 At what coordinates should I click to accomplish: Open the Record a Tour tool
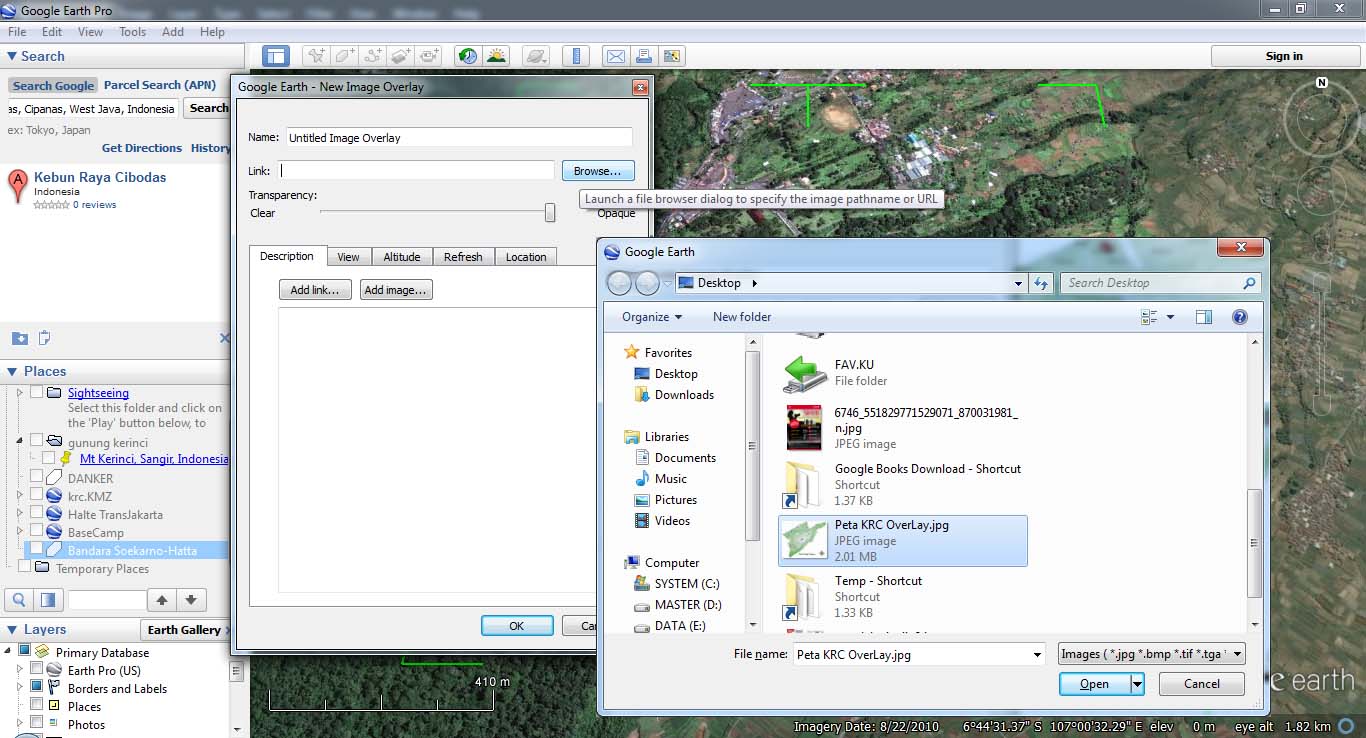430,56
